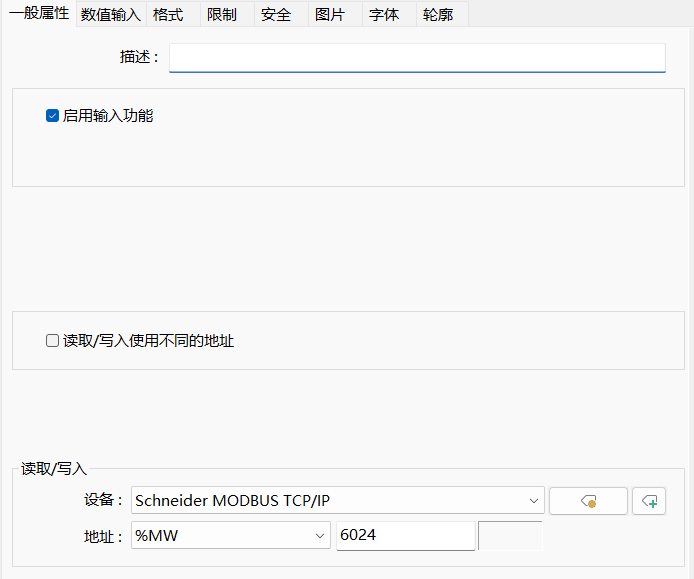Expand the 设备 Schneider MODBUS TCP/IP dropdown
The image size is (694, 579).
click(x=338, y=500)
